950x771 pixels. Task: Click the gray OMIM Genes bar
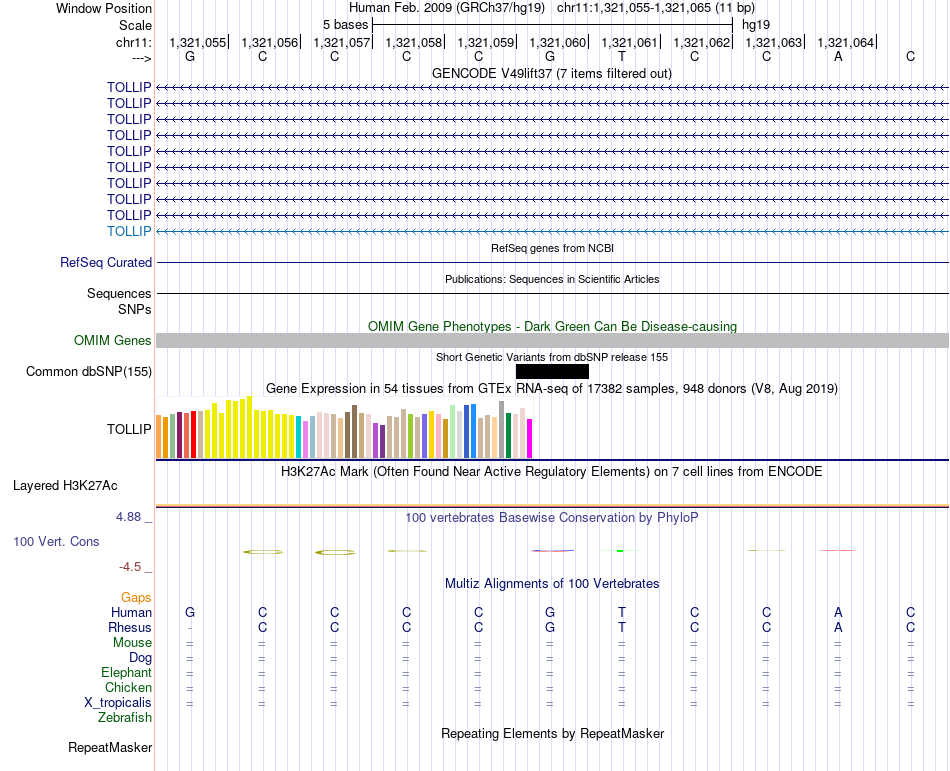pyautogui.click(x=552, y=340)
